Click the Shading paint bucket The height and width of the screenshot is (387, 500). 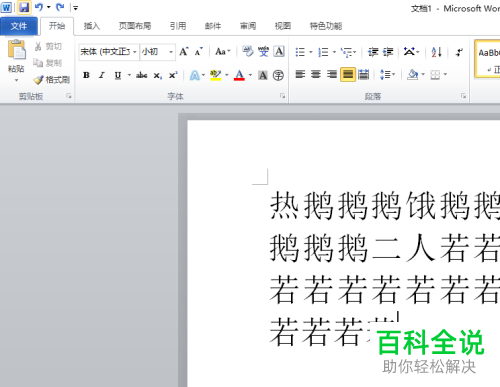(x=412, y=74)
